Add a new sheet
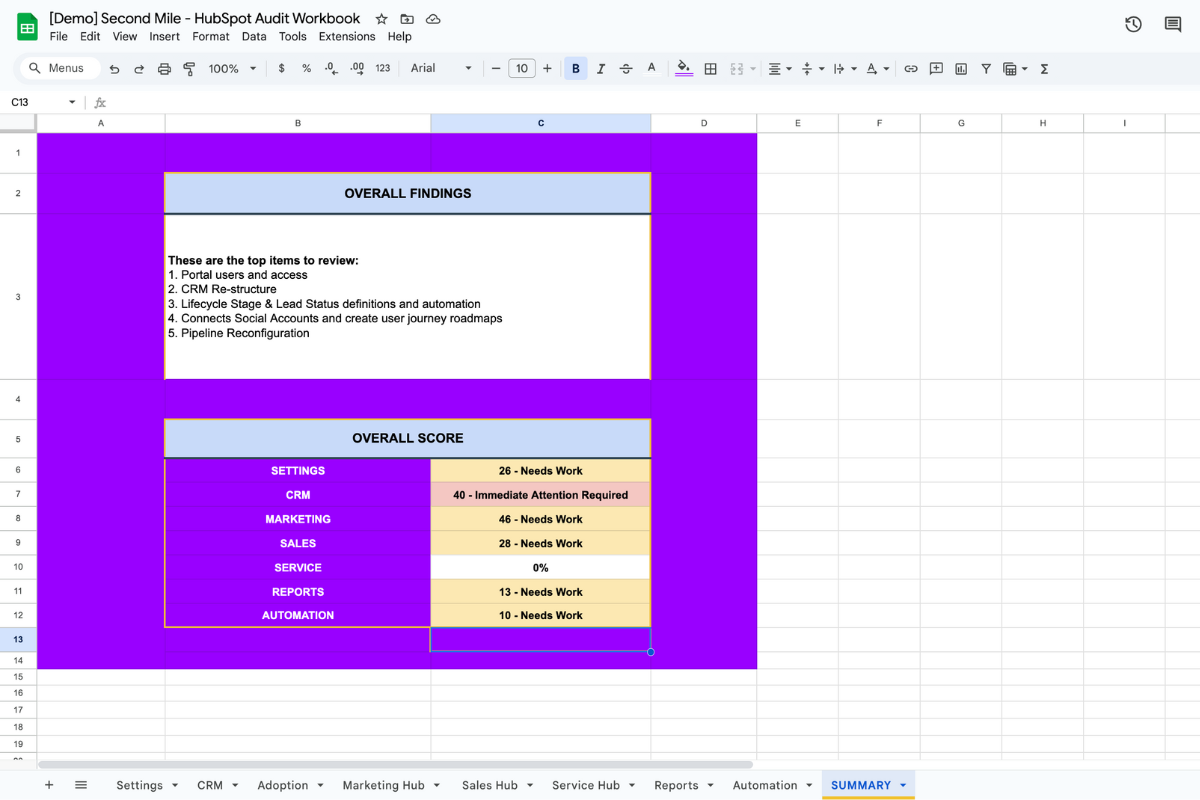Viewport: 1200px width, 800px height. pyautogui.click(x=49, y=785)
